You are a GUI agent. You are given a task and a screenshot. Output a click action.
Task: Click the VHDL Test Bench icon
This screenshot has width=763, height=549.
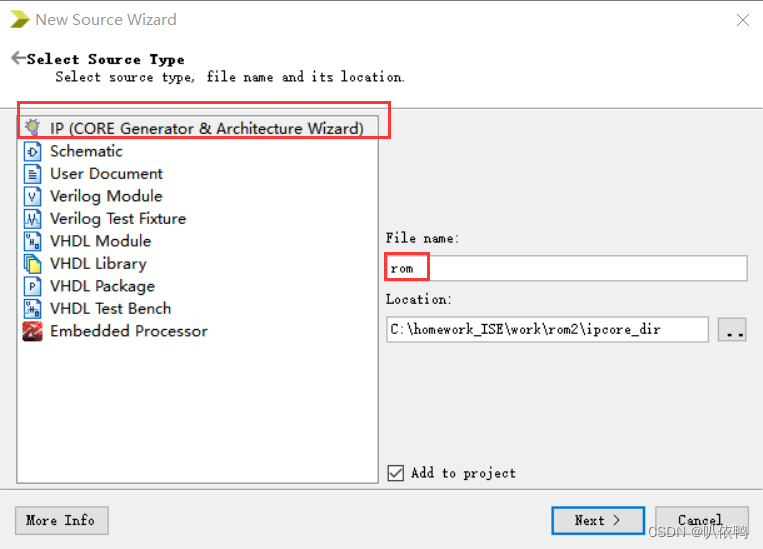click(x=33, y=309)
